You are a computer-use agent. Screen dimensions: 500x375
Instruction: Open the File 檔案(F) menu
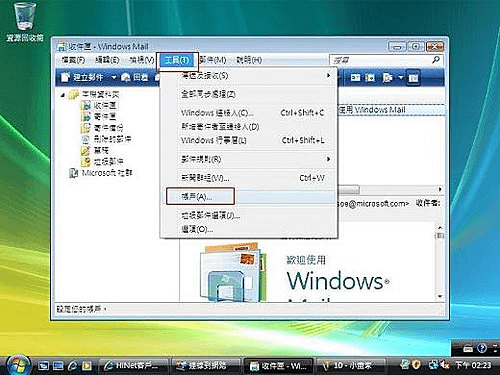coord(73,60)
